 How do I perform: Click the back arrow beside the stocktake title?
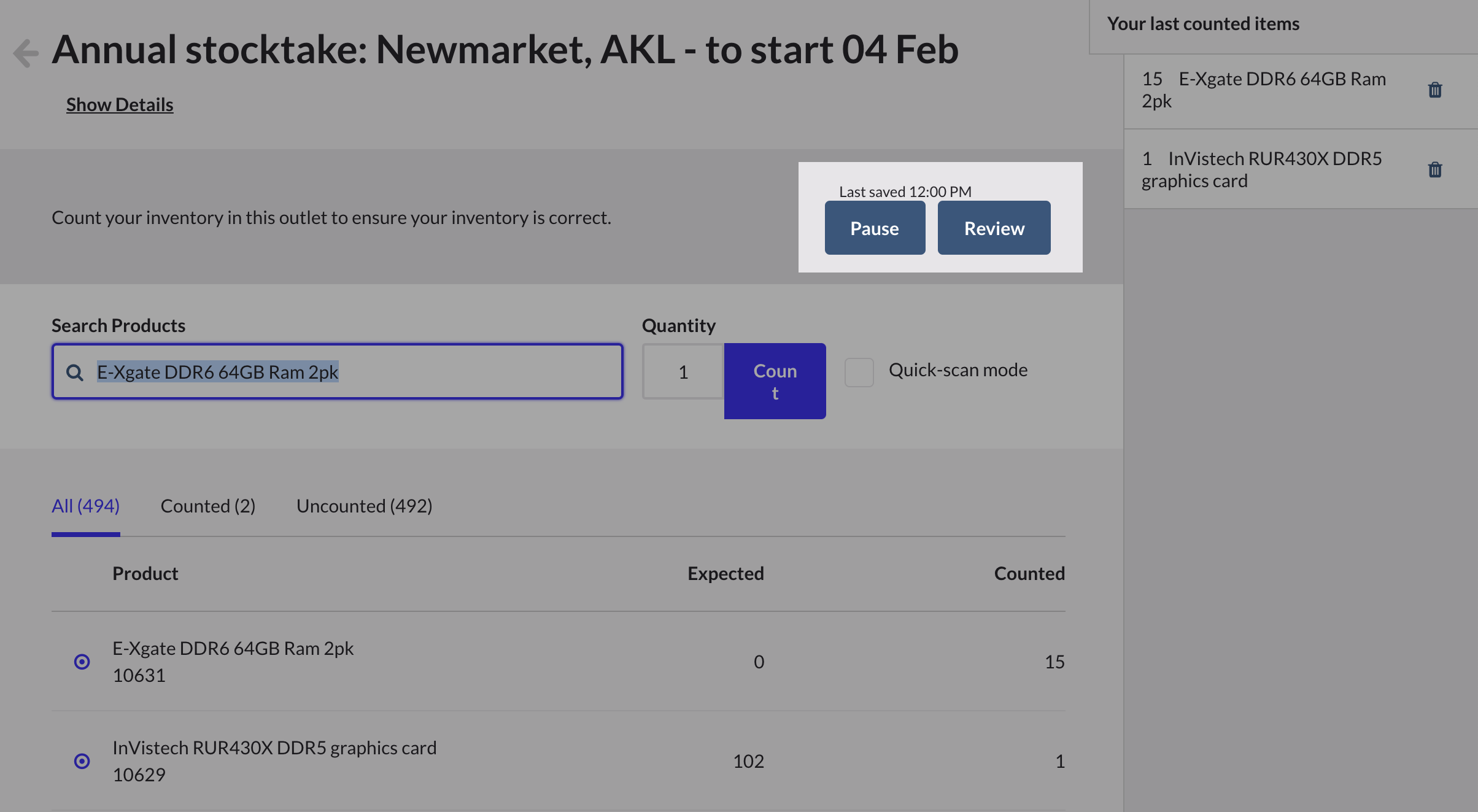tap(26, 53)
